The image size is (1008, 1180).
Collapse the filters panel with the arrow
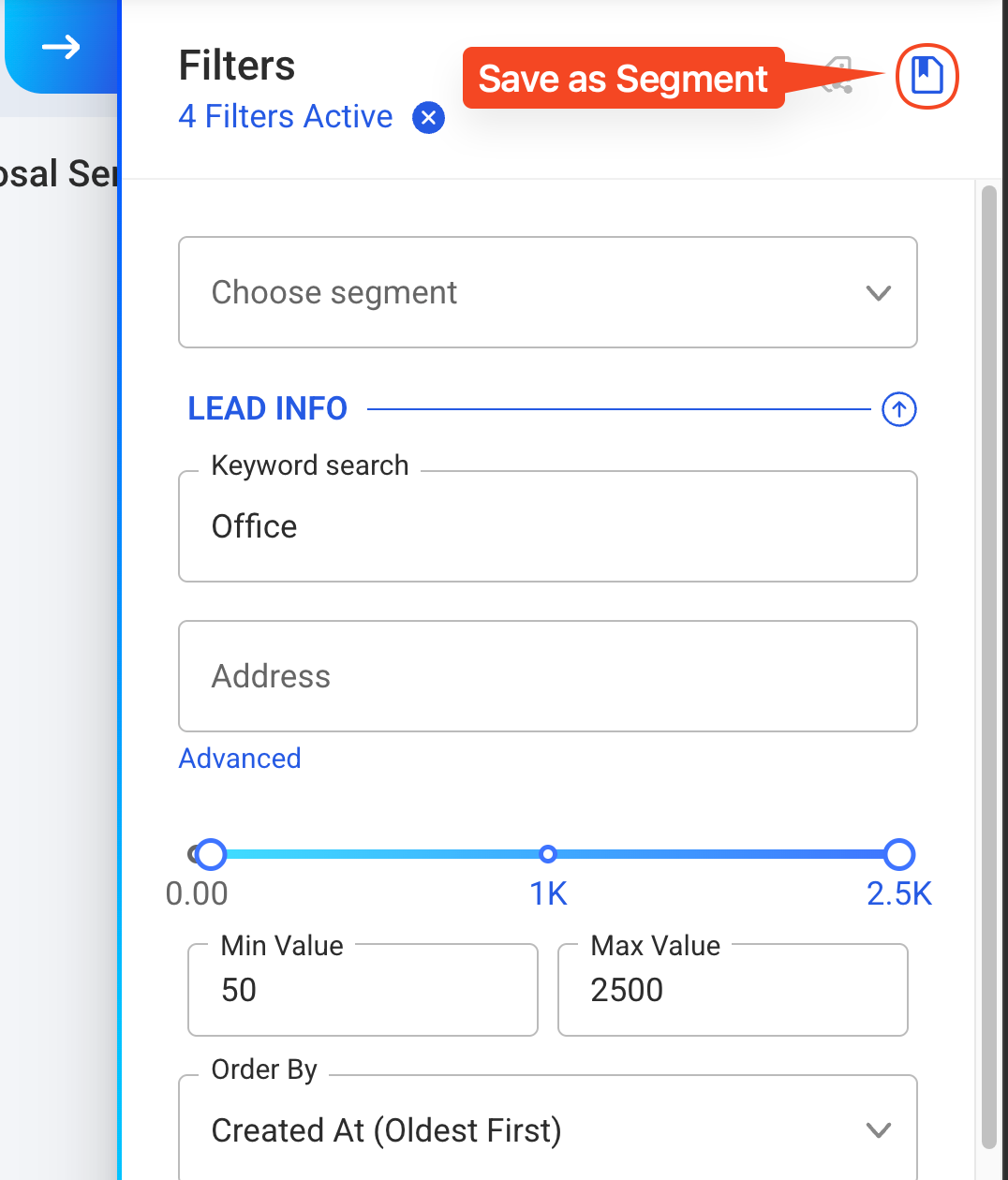61,47
